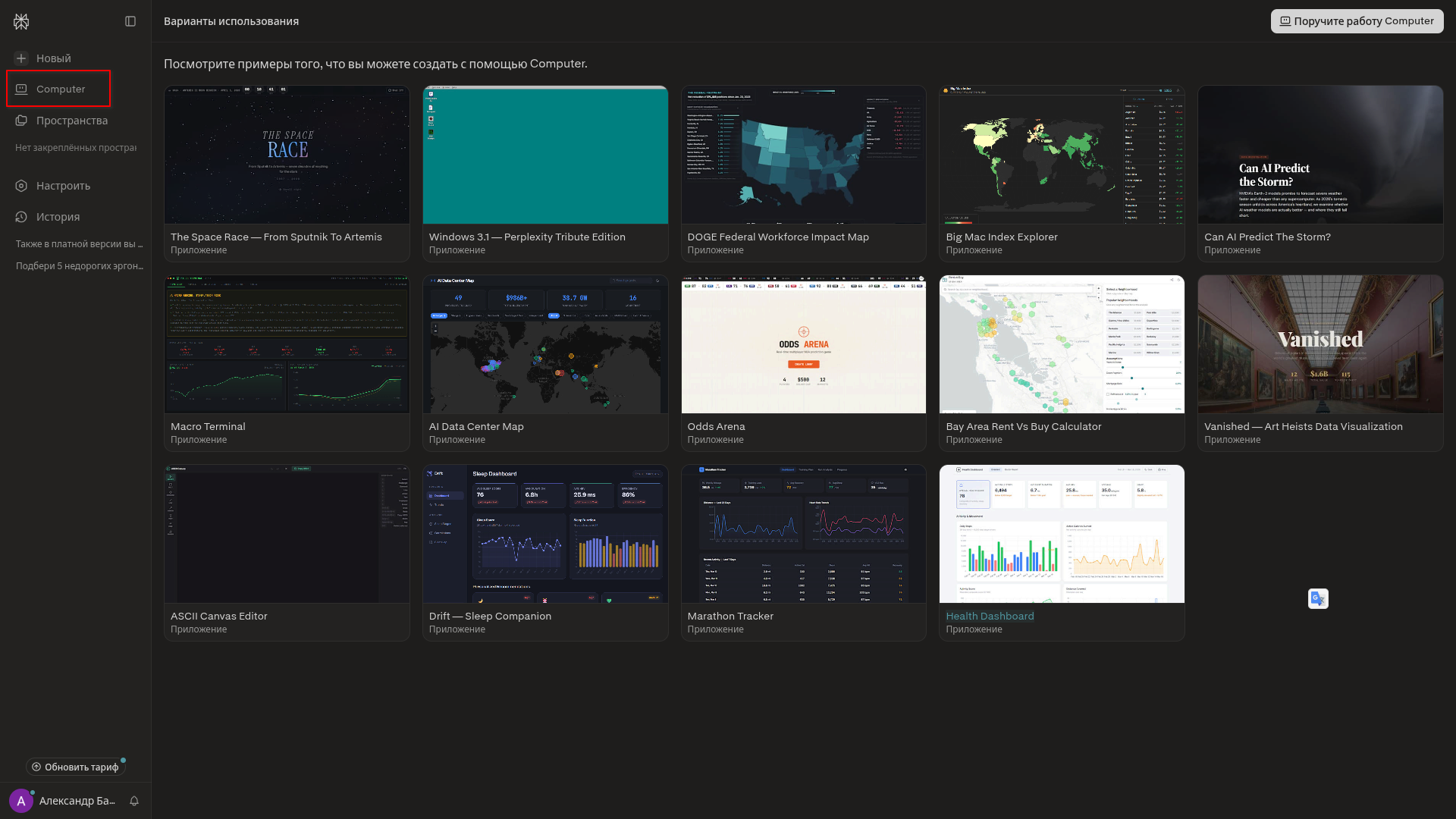The width and height of the screenshot is (1456, 819).
Task: Click 'Vanished — Art Heists Data Visualization' title
Action: coord(1304,426)
